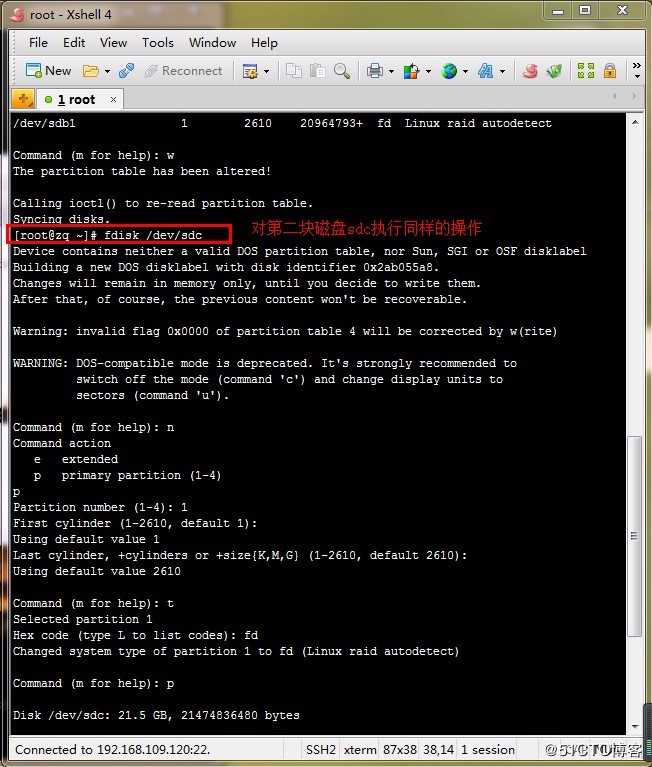Click the full screen grid icon
This screenshot has width=652, height=767.
coord(586,71)
